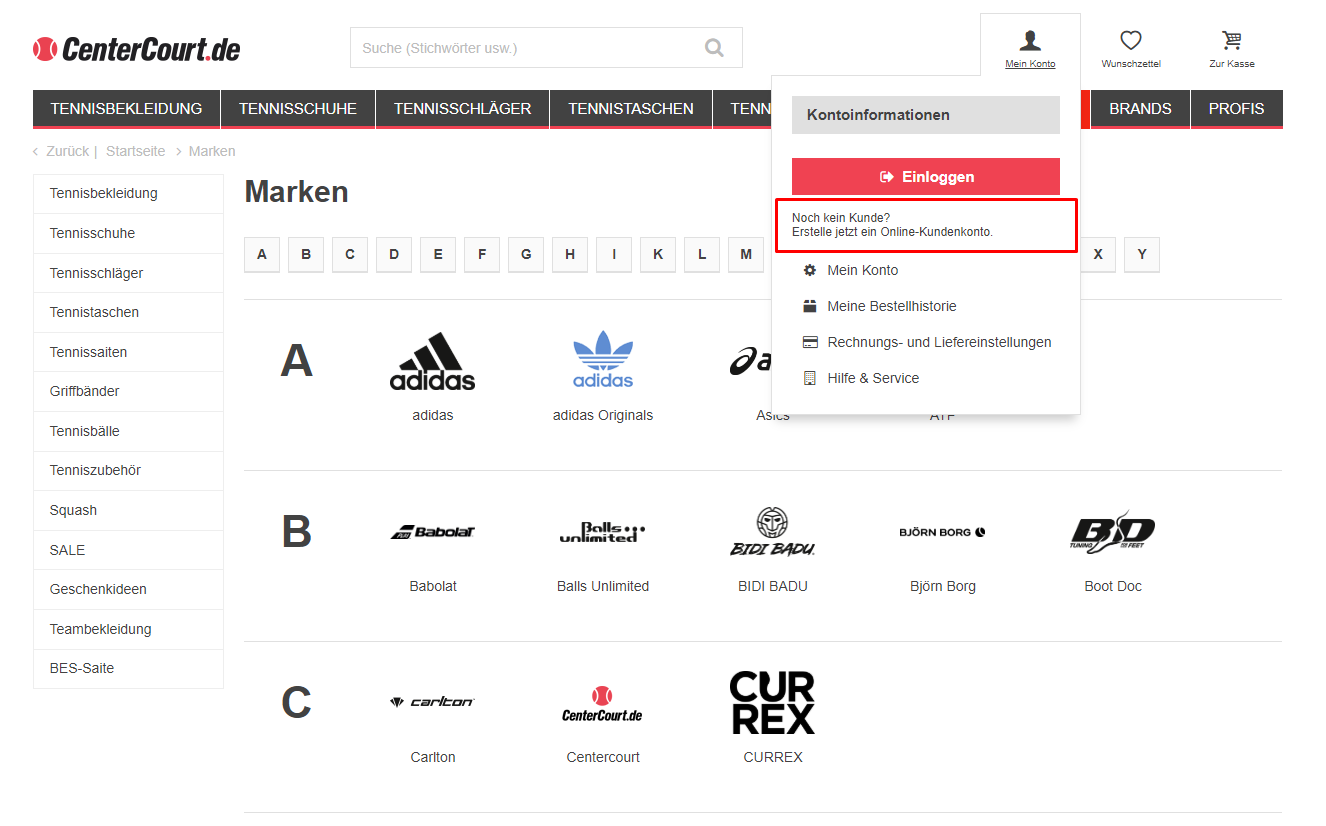Select Tennissaiten in sidebar
The width and height of the screenshot is (1326, 826).
(128, 352)
